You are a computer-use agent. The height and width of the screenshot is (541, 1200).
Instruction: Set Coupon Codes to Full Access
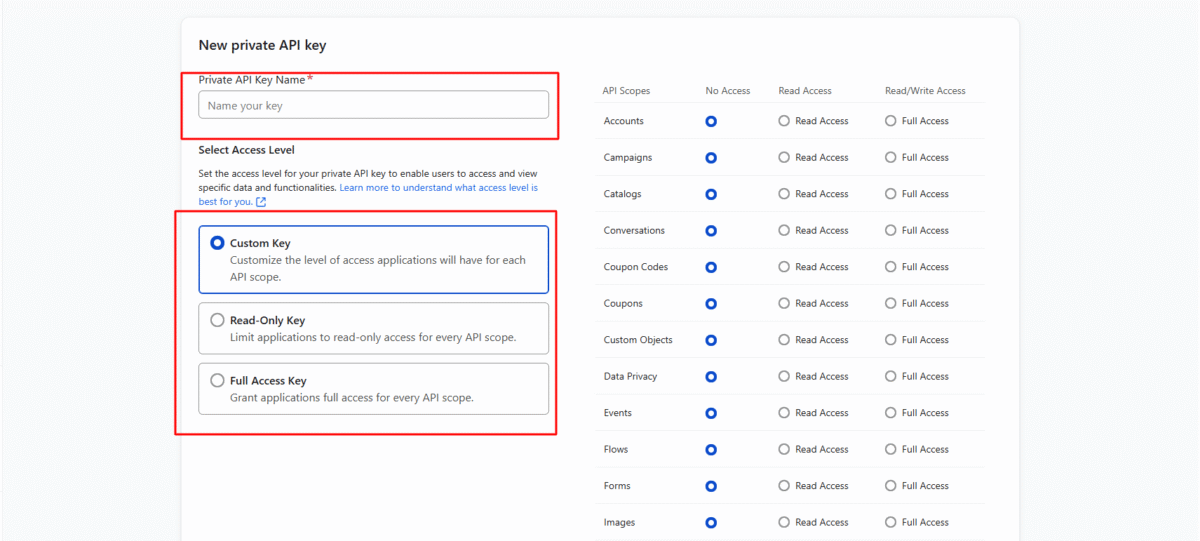[x=891, y=267]
